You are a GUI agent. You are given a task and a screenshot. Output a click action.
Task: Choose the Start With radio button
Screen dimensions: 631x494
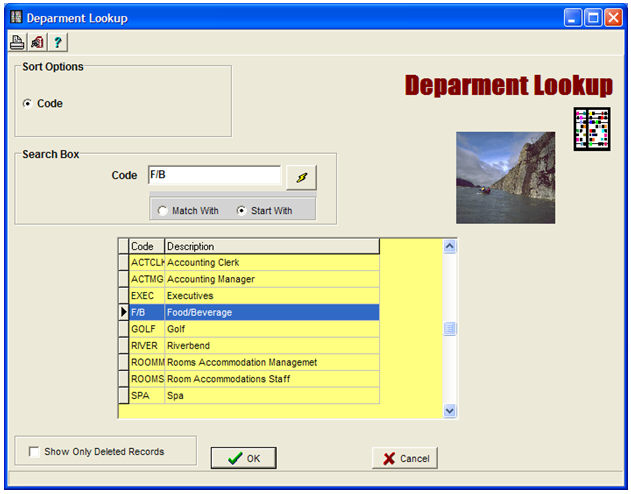point(241,211)
